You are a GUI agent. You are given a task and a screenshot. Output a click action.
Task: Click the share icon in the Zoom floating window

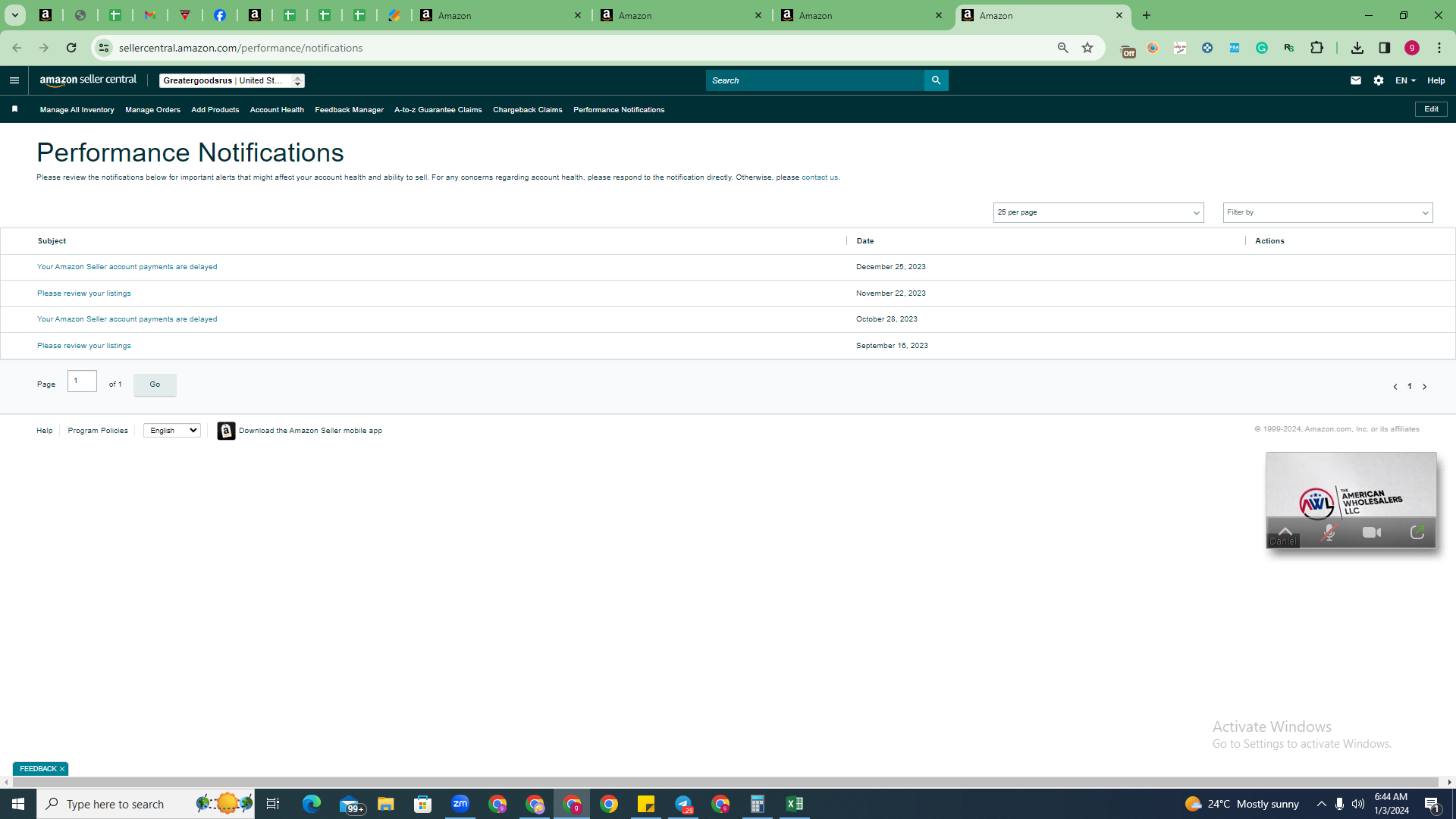tap(1417, 532)
